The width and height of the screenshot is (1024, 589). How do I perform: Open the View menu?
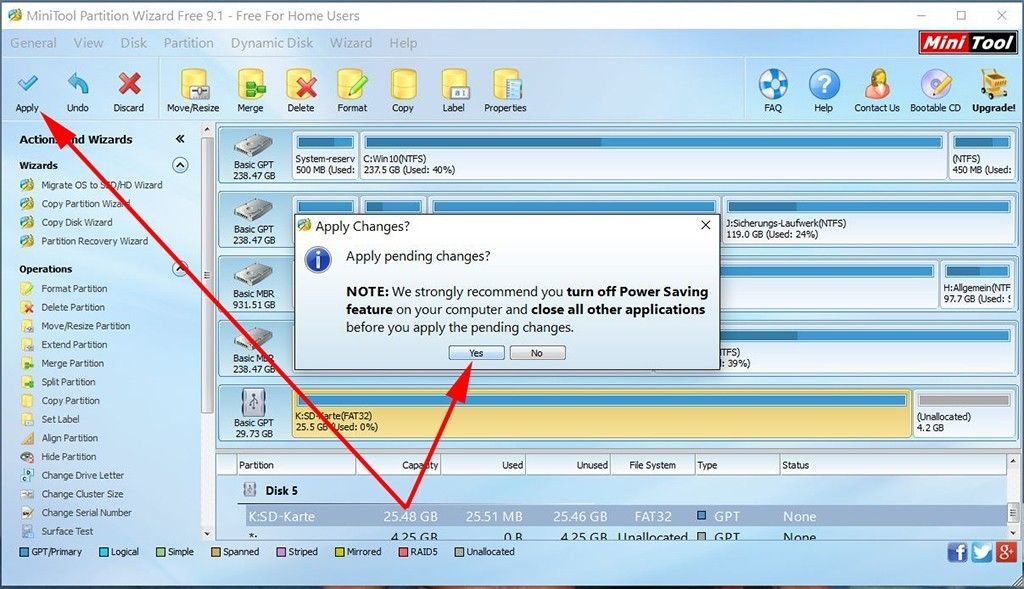(88, 43)
